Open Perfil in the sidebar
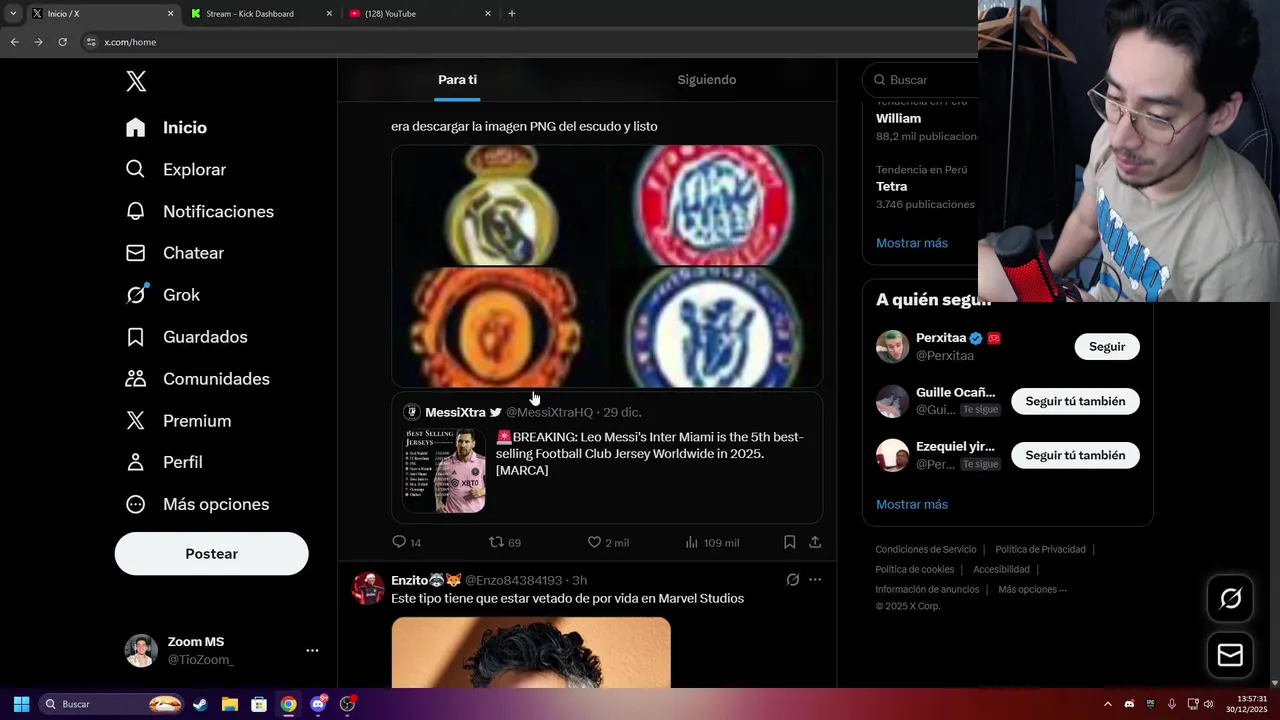This screenshot has height=720, width=1280. tap(164, 462)
